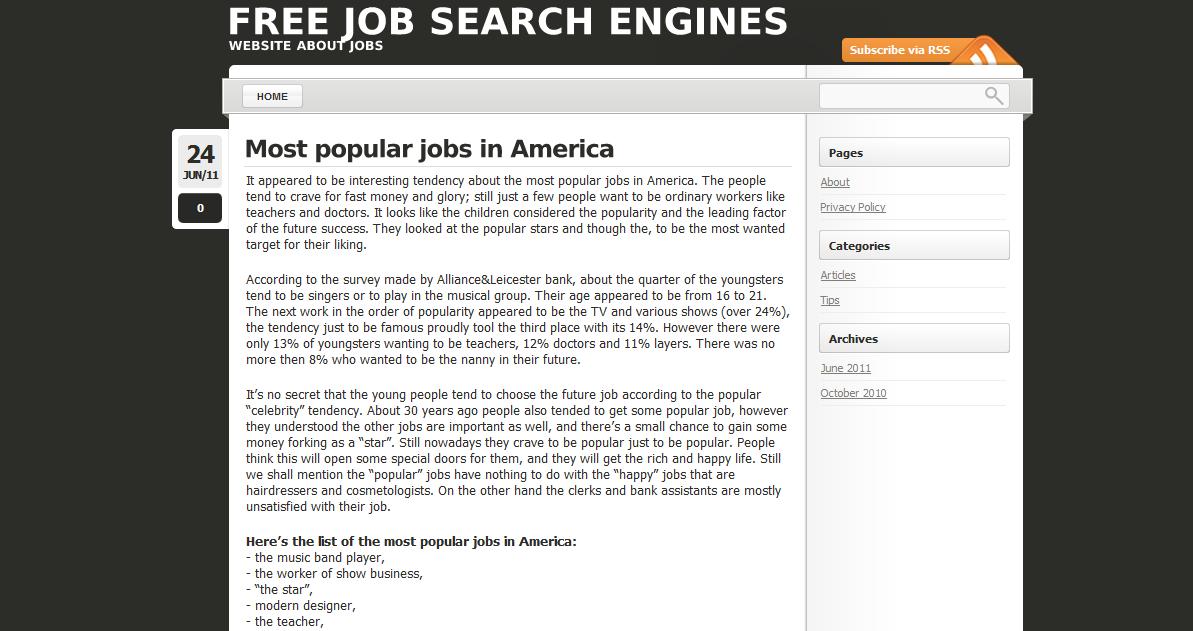This screenshot has width=1193, height=631.
Task: Open the HOME menu item
Action: (272, 96)
